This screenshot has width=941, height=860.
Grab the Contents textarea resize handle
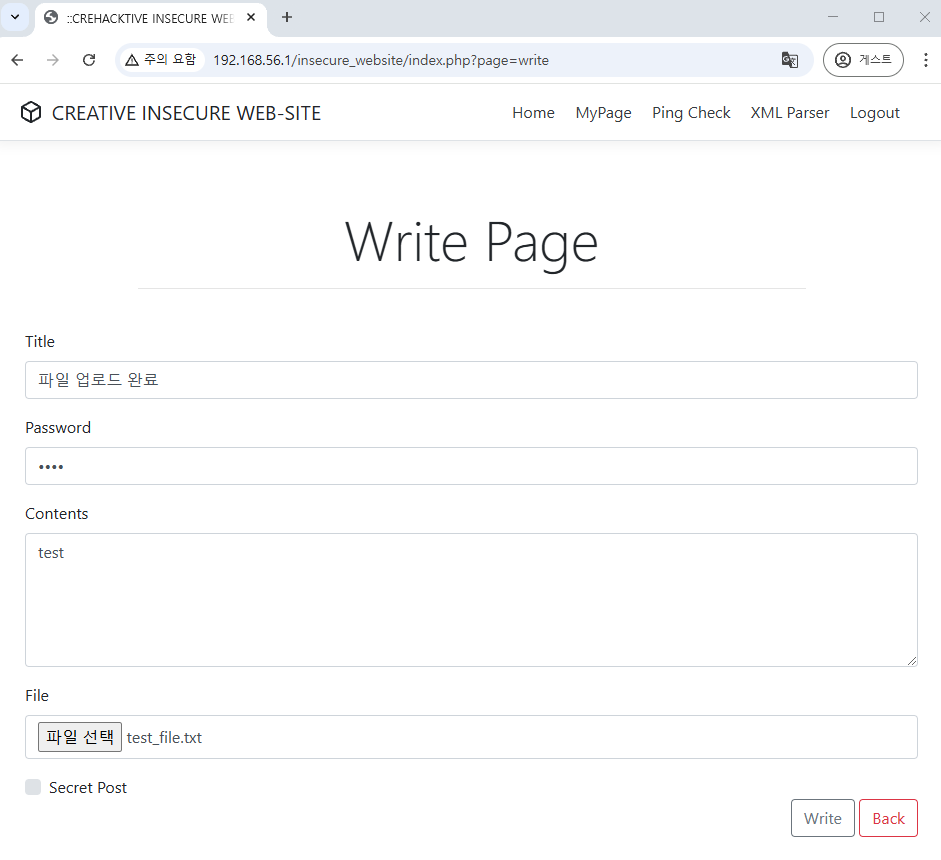tap(912, 661)
